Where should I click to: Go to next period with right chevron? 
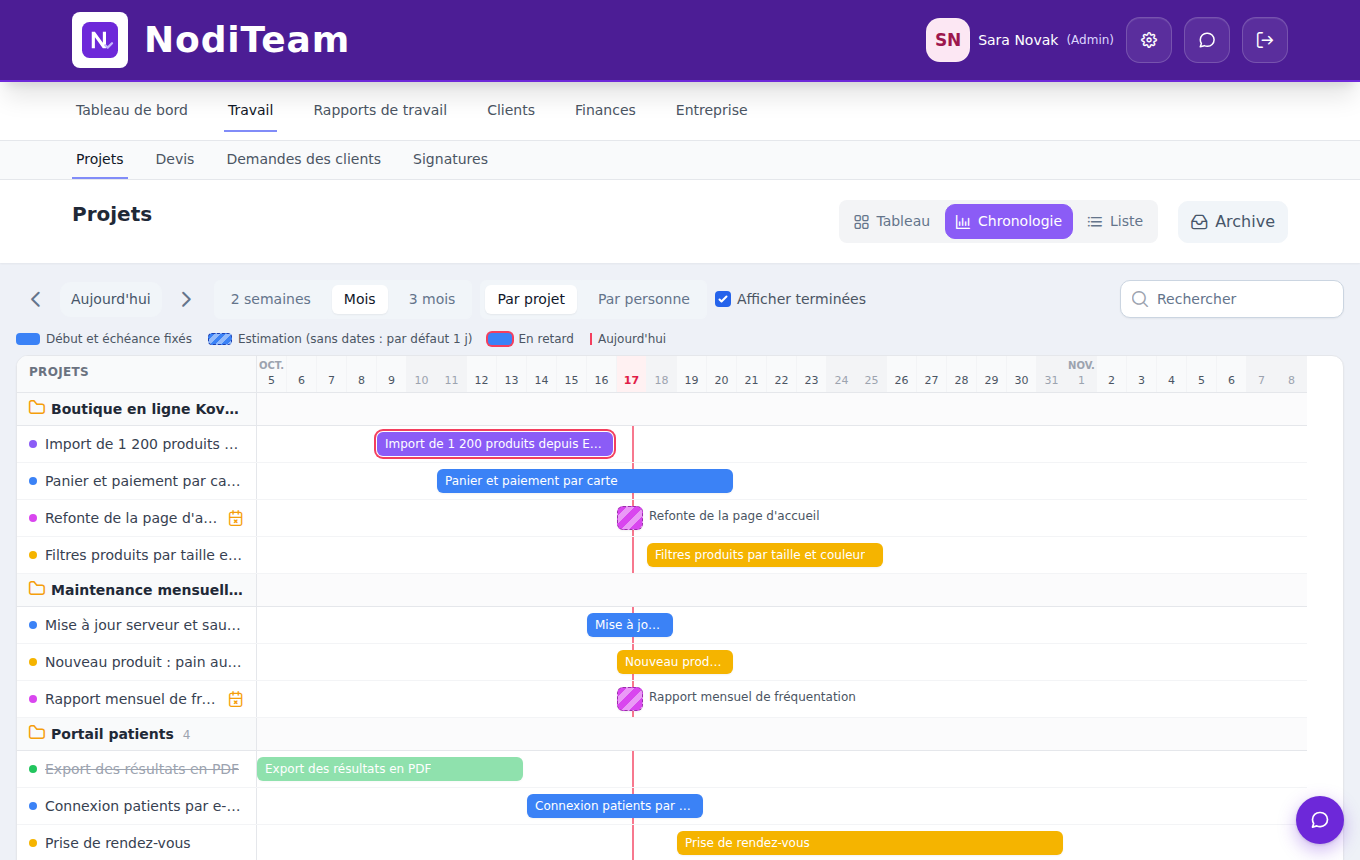(x=186, y=299)
